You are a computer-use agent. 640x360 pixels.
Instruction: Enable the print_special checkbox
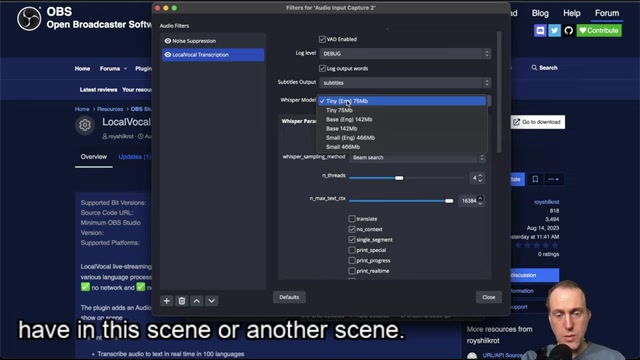coord(352,250)
